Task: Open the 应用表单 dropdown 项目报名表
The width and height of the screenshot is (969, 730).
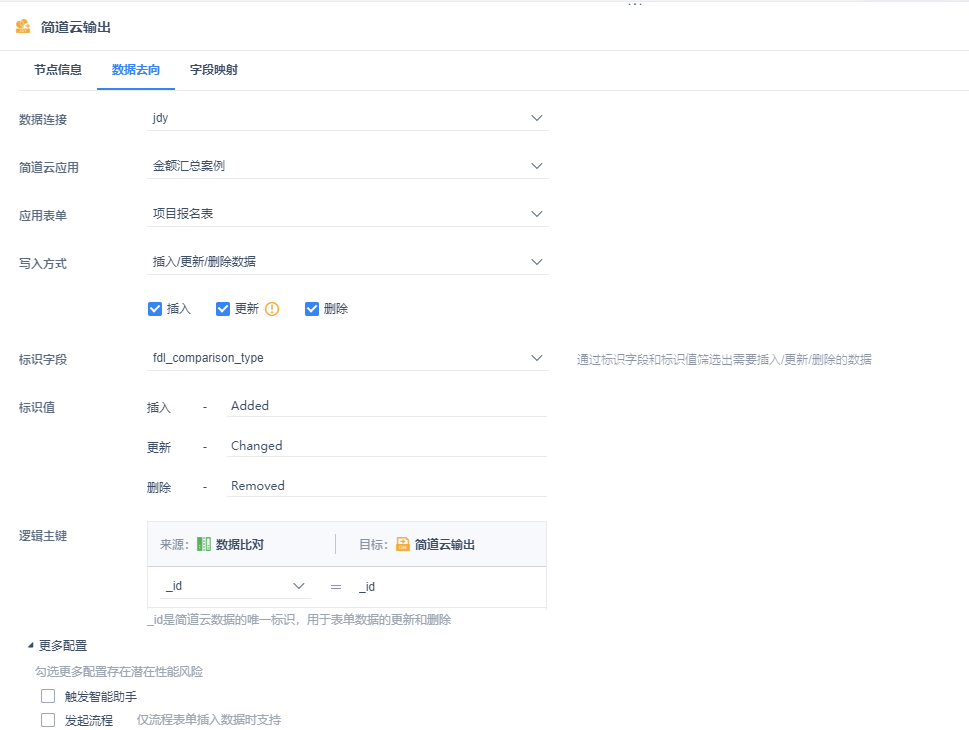Action: click(347, 214)
